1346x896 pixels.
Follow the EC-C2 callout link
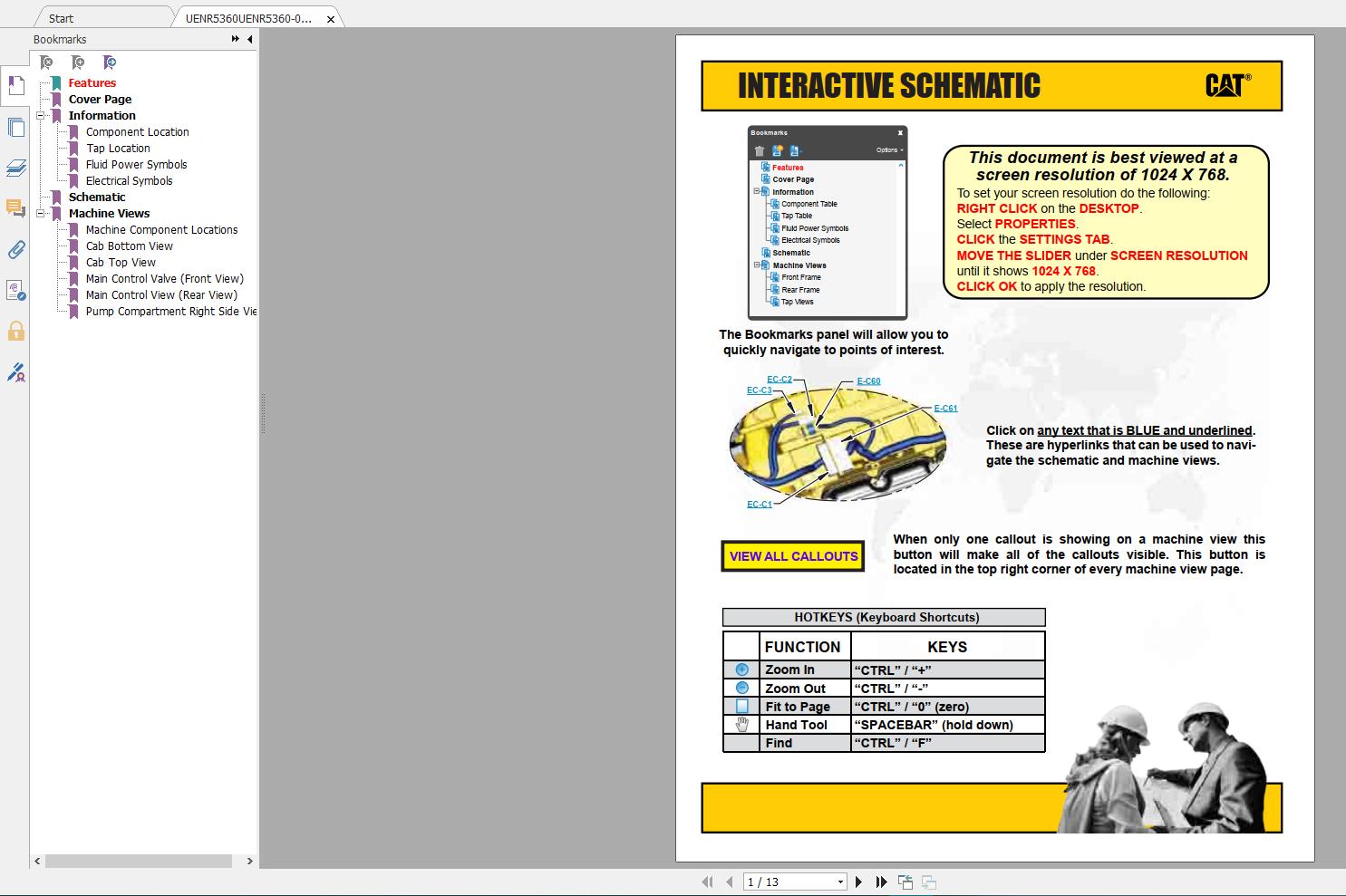point(780,380)
